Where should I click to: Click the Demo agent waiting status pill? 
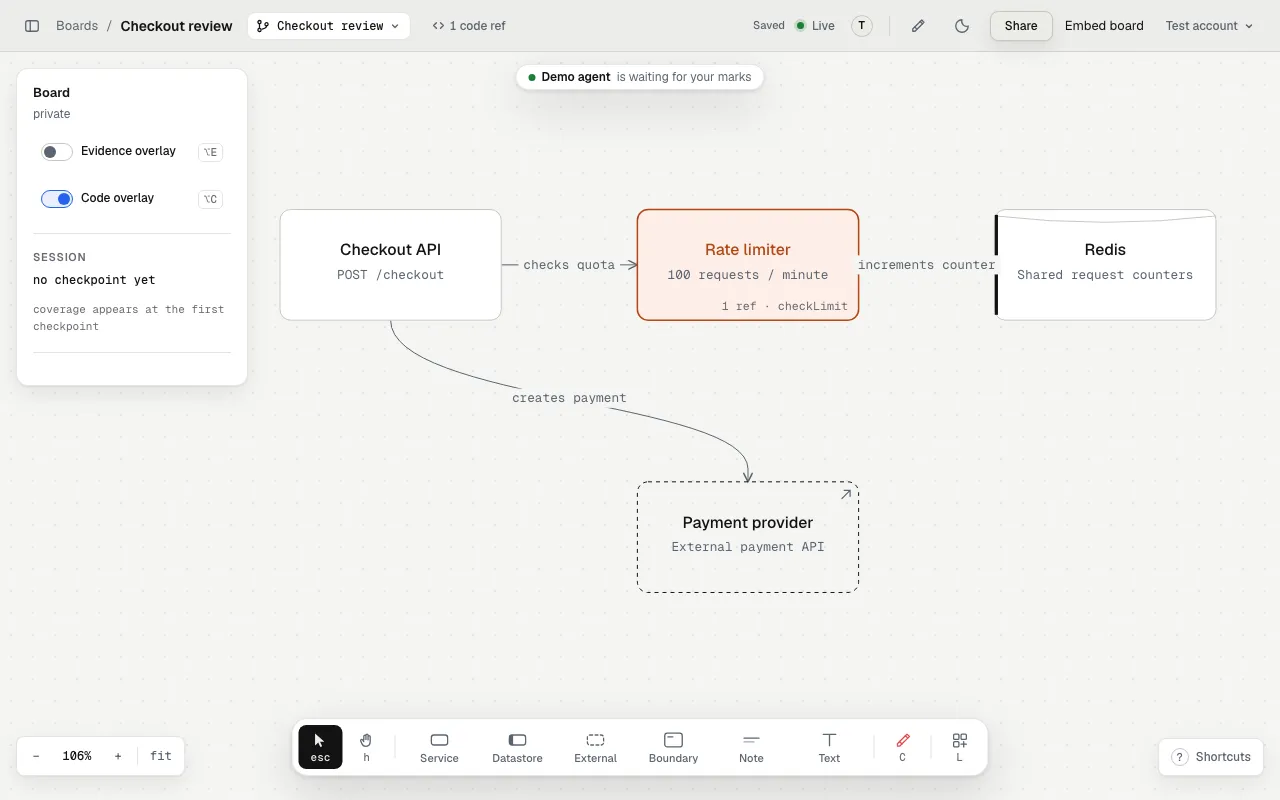[x=640, y=77]
